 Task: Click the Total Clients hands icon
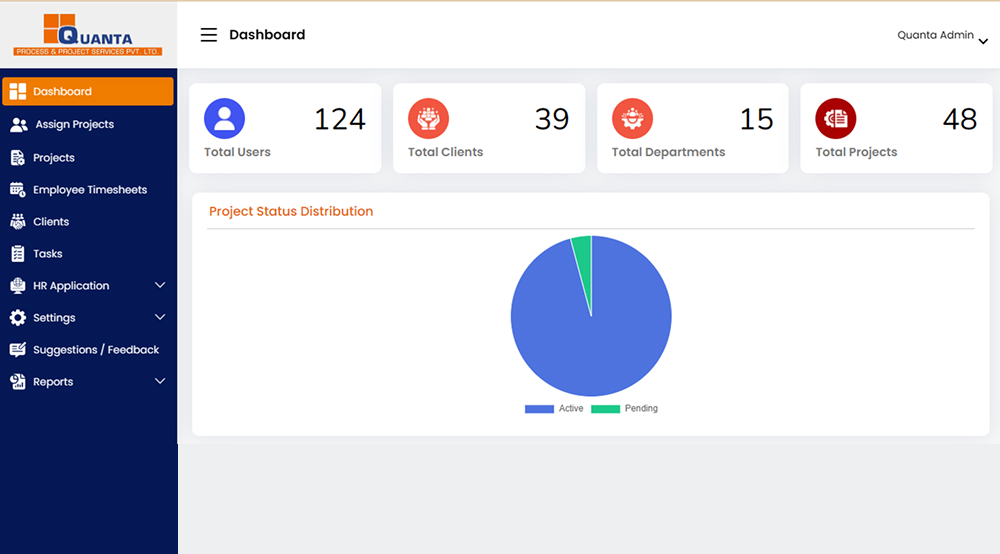(429, 119)
